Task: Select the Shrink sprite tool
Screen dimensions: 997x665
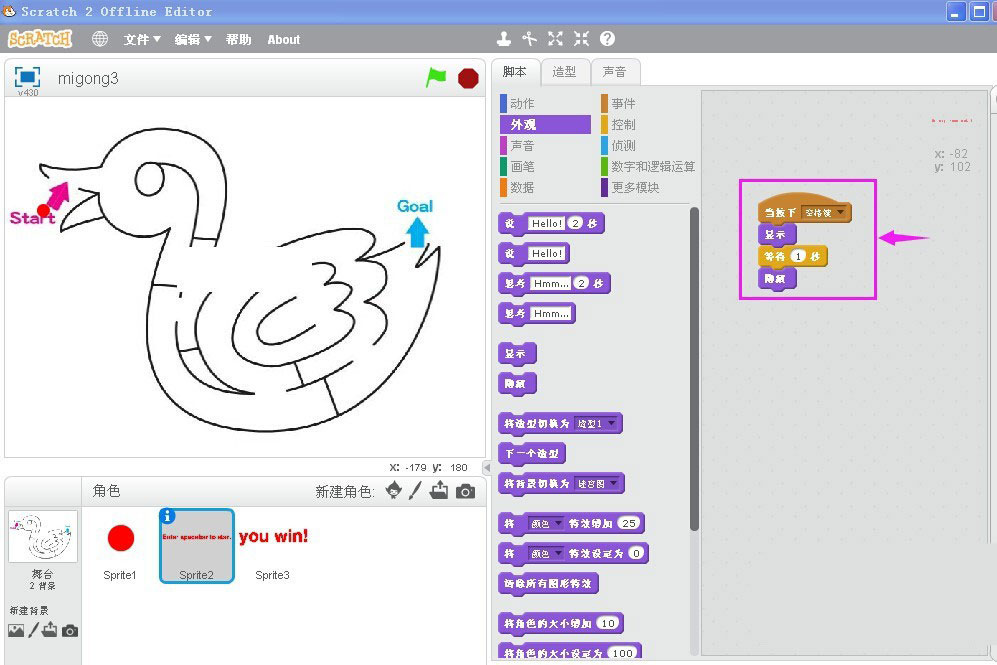Action: (581, 39)
